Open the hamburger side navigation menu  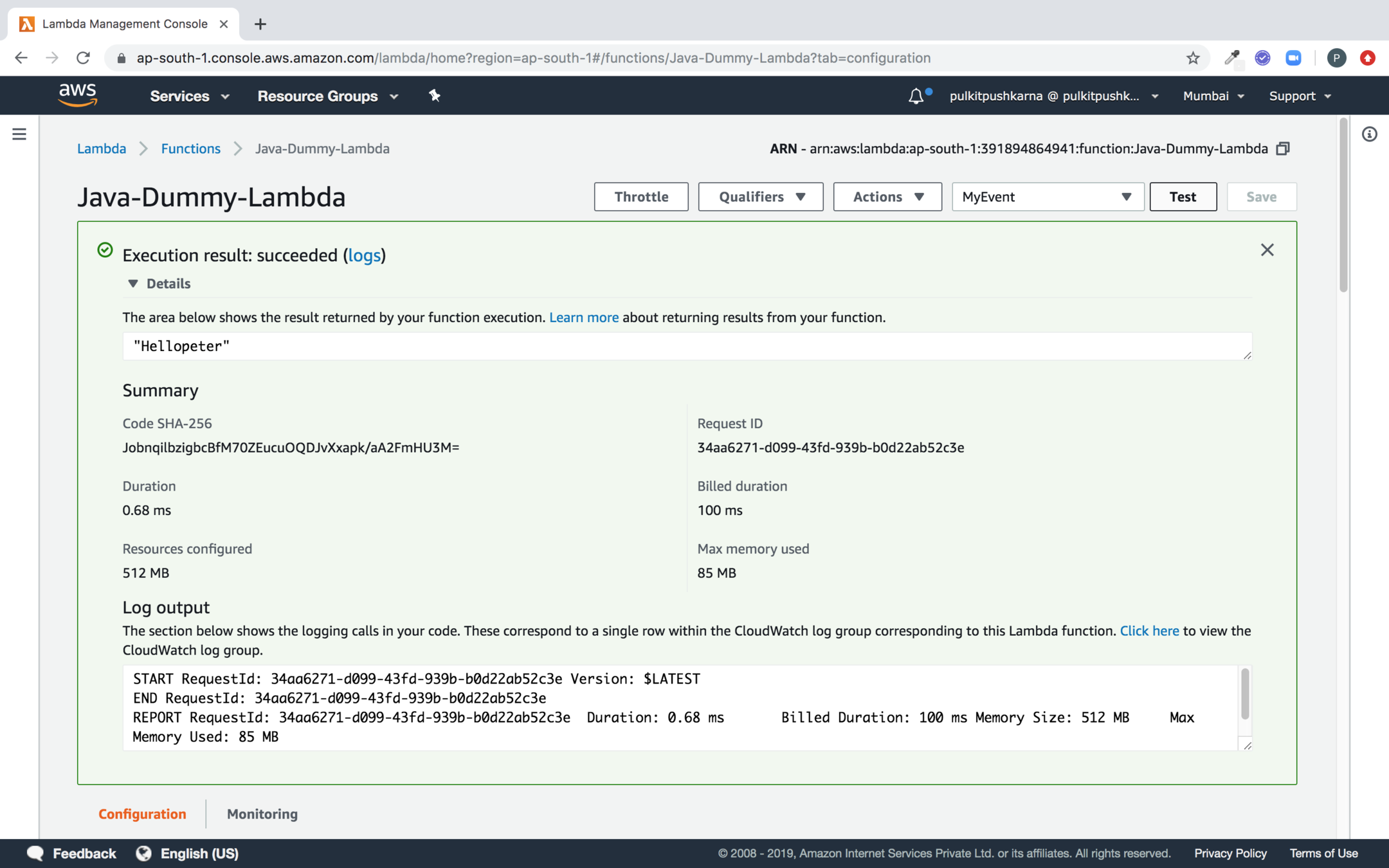19,134
